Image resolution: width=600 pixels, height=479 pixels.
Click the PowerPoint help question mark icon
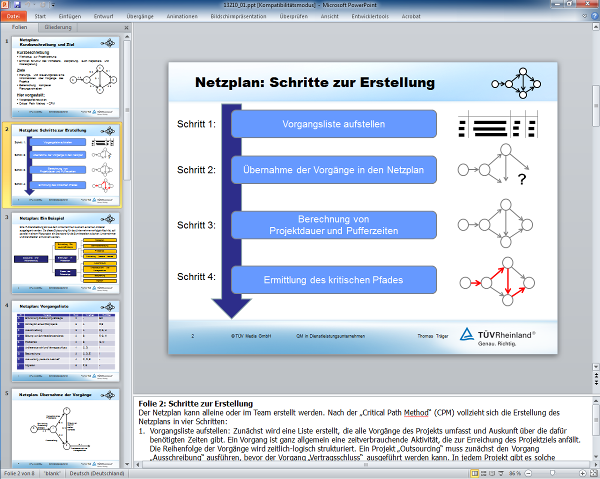pos(592,17)
